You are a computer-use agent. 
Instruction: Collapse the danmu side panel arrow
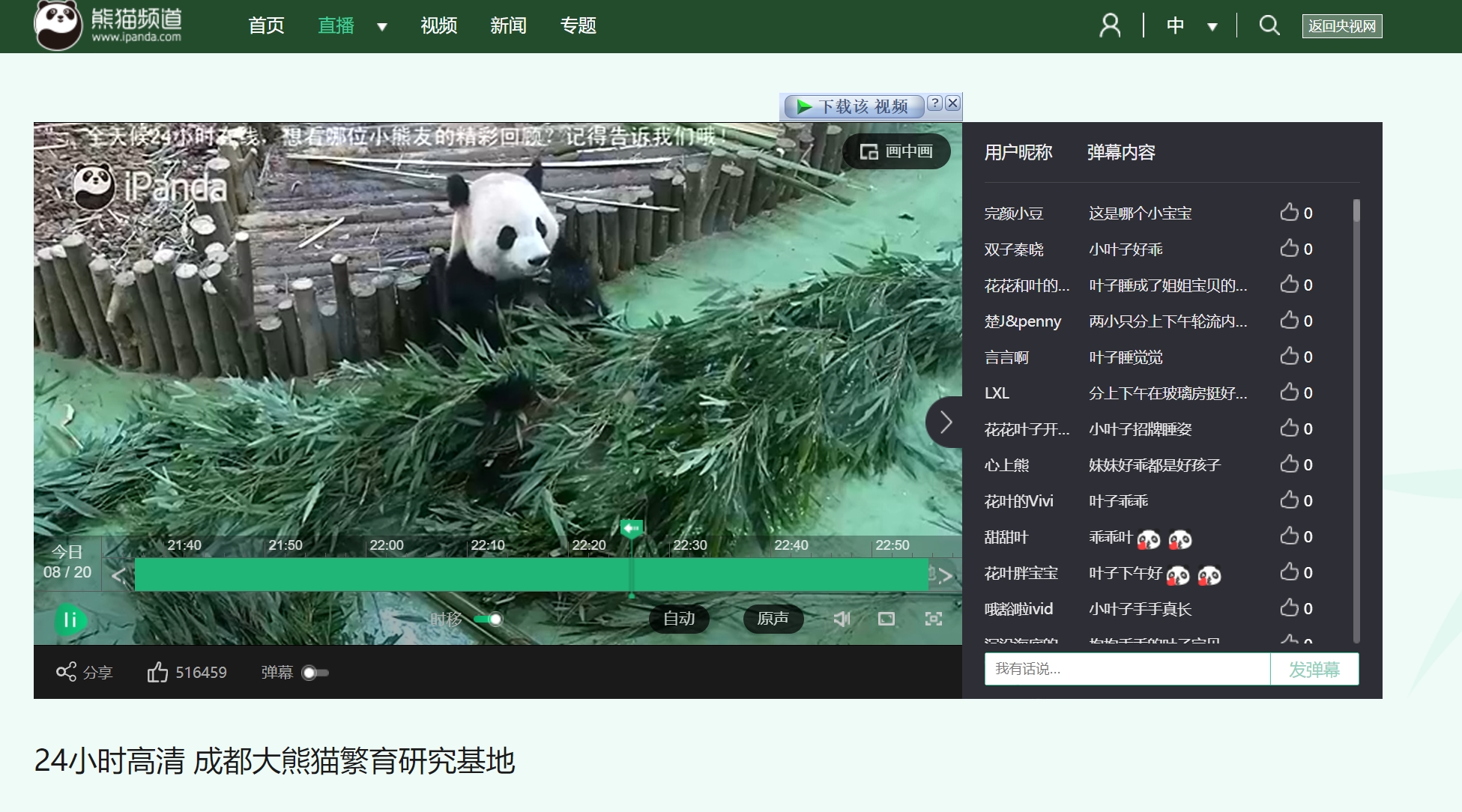click(946, 422)
